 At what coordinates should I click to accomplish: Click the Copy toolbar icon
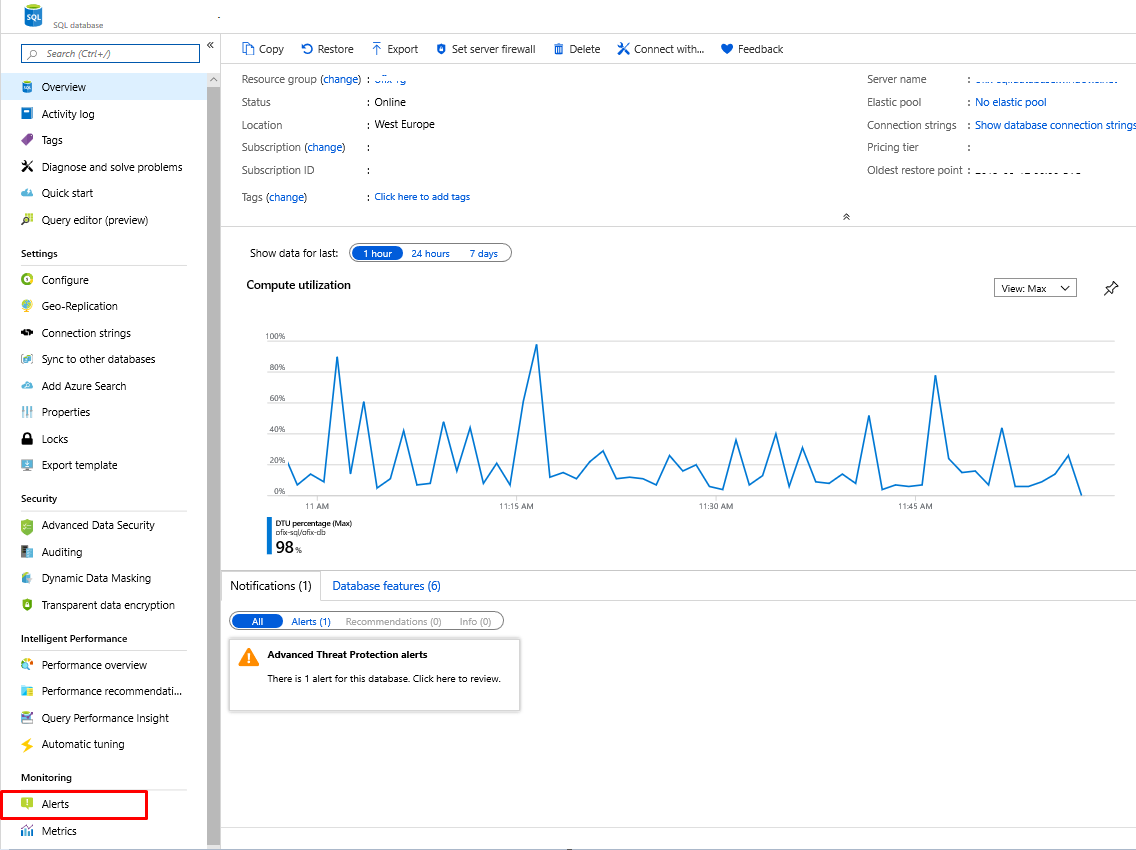[x=248, y=49]
